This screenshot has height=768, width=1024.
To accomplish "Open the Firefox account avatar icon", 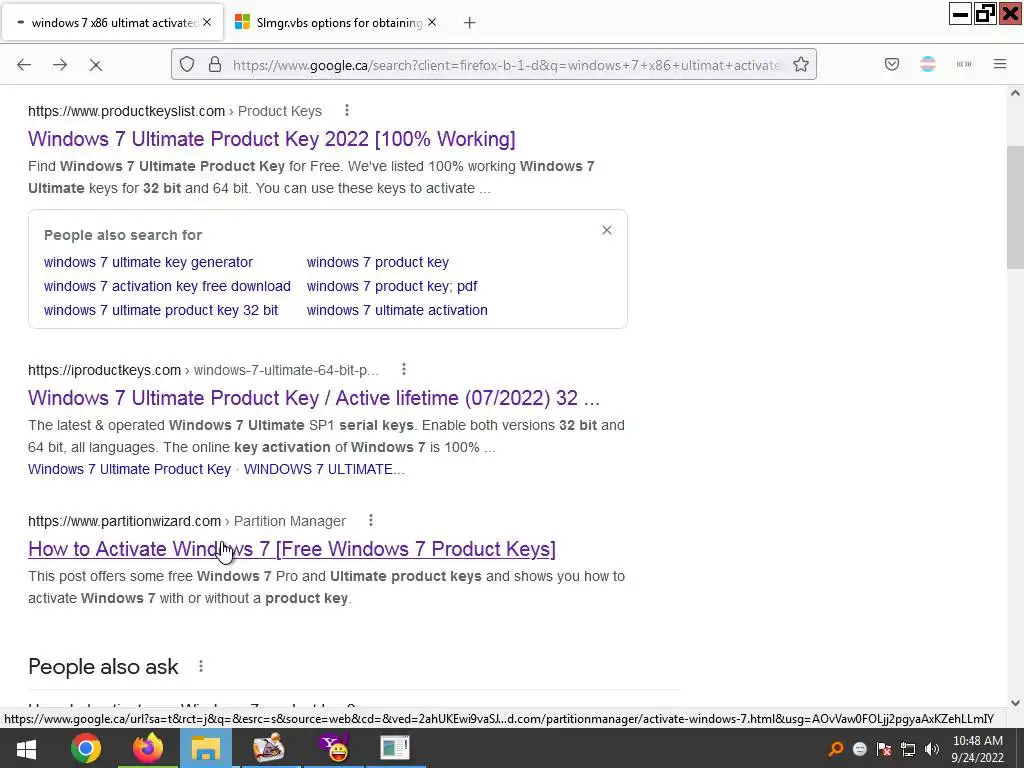I will tap(928, 65).
